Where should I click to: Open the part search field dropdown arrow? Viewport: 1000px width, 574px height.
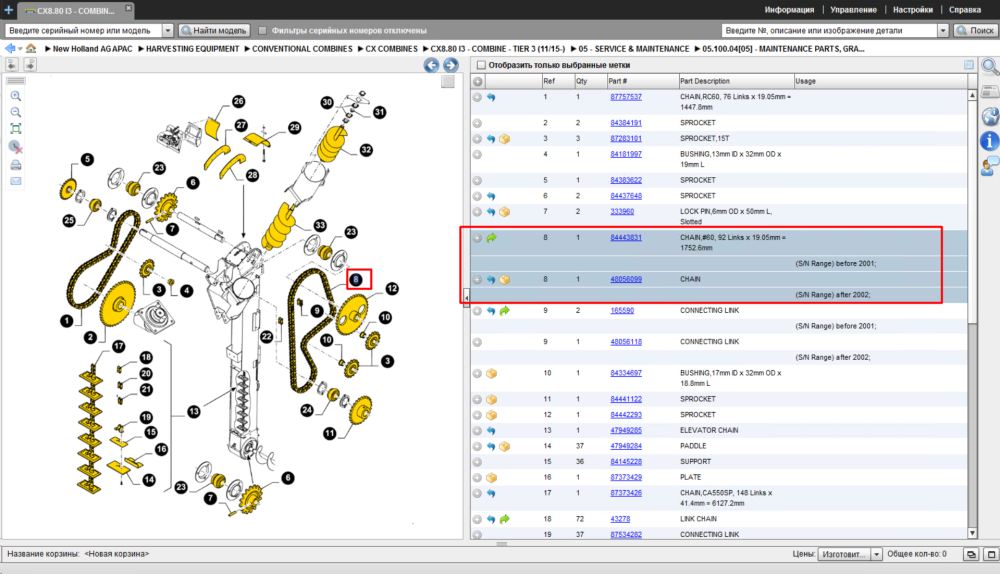point(943,30)
